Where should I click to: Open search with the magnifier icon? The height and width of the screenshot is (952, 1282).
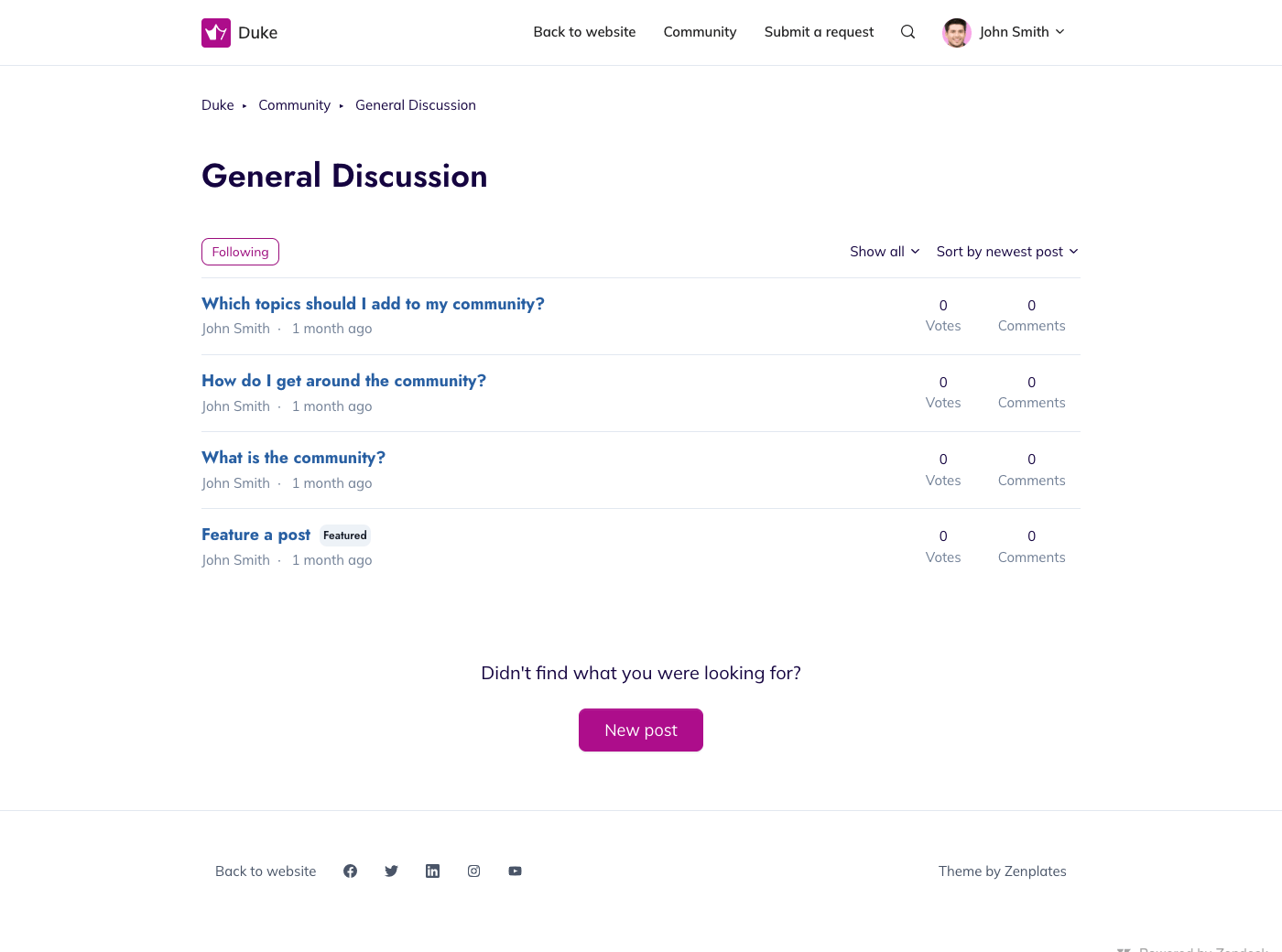(907, 32)
